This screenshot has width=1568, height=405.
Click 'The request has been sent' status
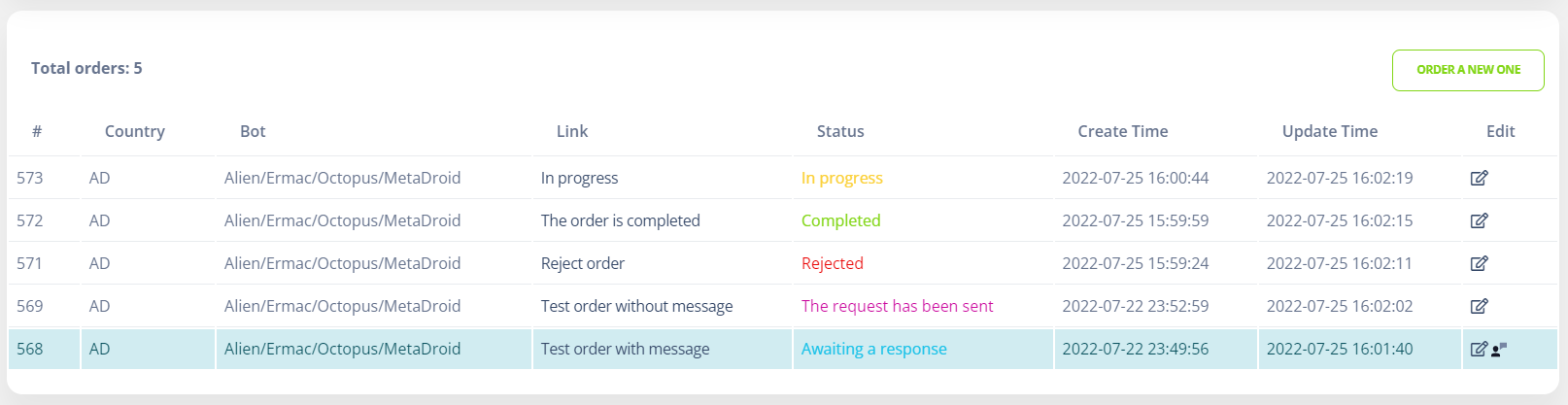click(898, 306)
